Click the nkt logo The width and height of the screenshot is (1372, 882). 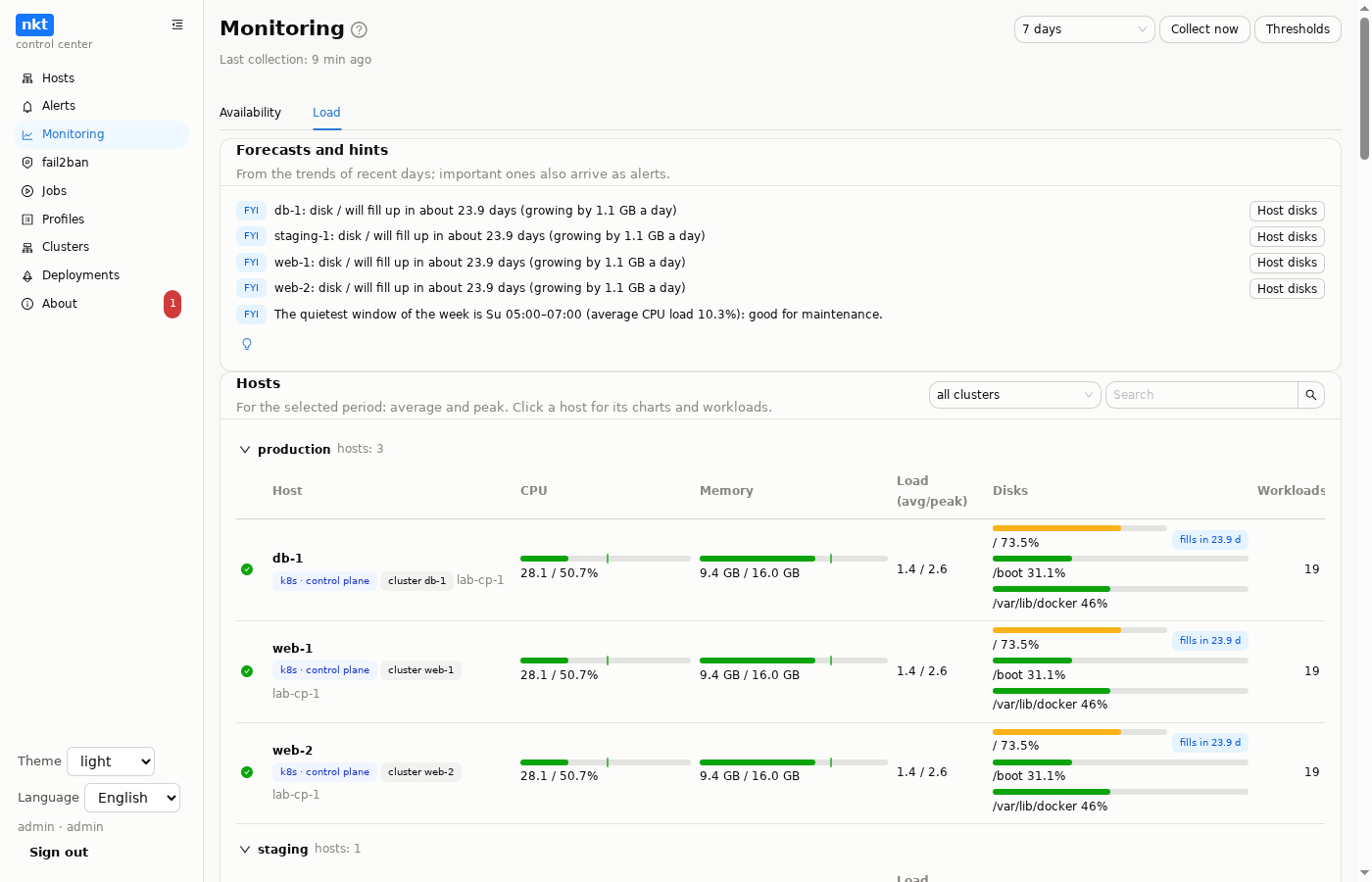pos(34,24)
